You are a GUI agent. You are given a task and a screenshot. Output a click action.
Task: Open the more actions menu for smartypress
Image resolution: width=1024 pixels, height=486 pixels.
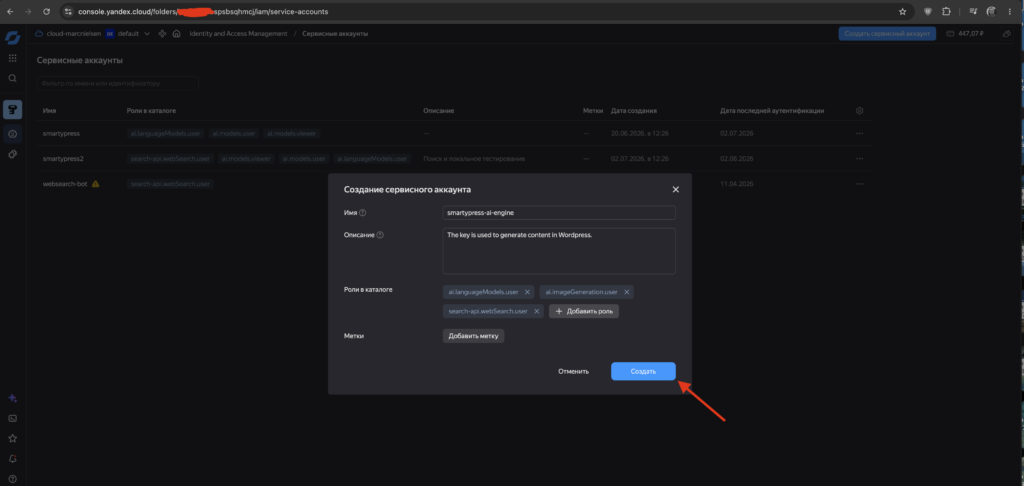coord(859,133)
